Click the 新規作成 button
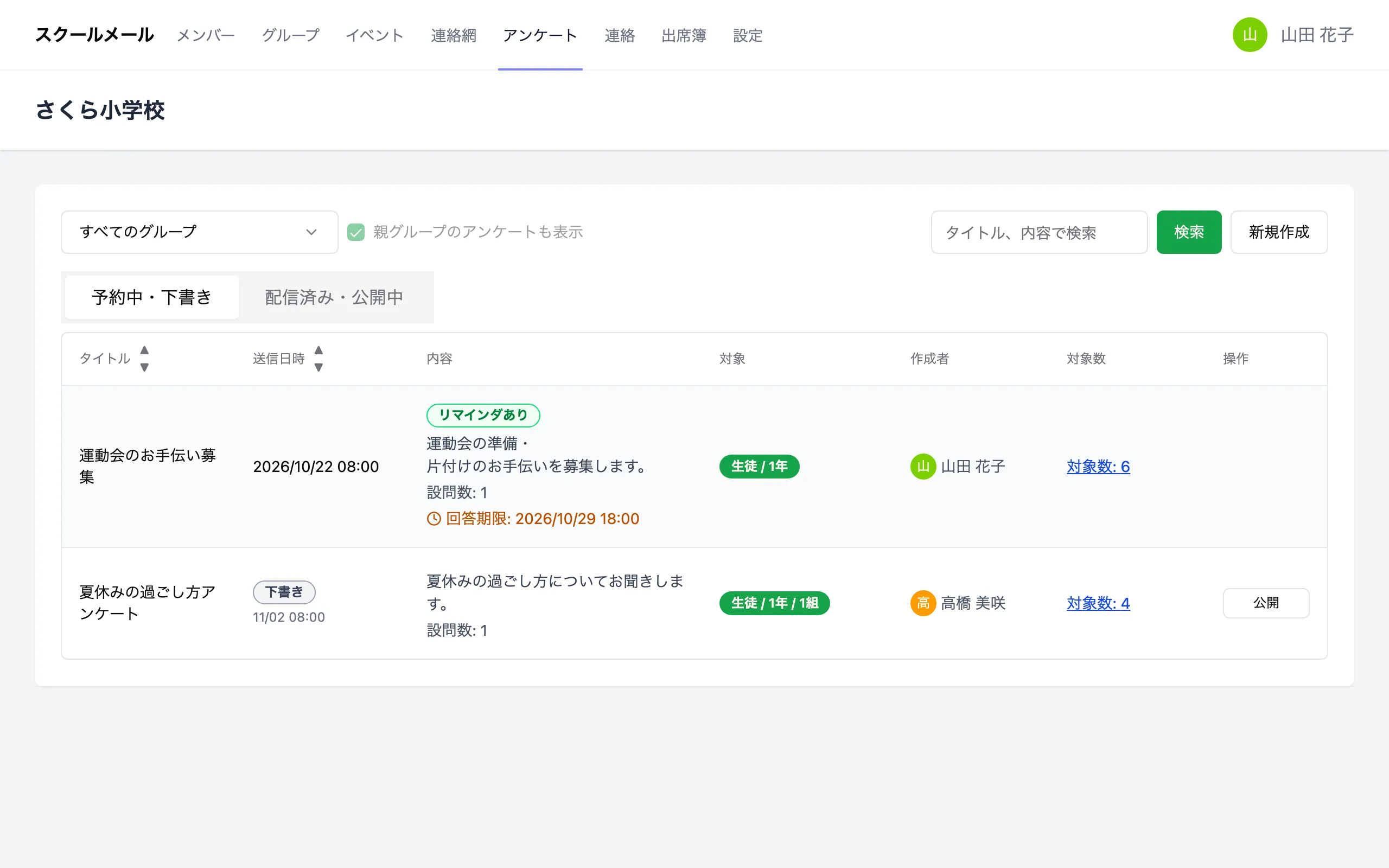This screenshot has width=1389, height=868. pyautogui.click(x=1279, y=232)
